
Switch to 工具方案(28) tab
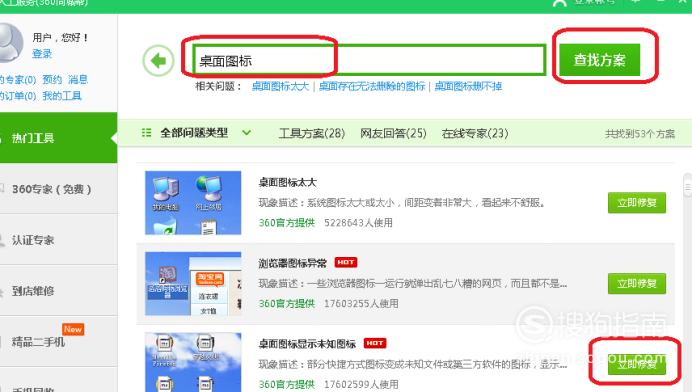click(312, 133)
